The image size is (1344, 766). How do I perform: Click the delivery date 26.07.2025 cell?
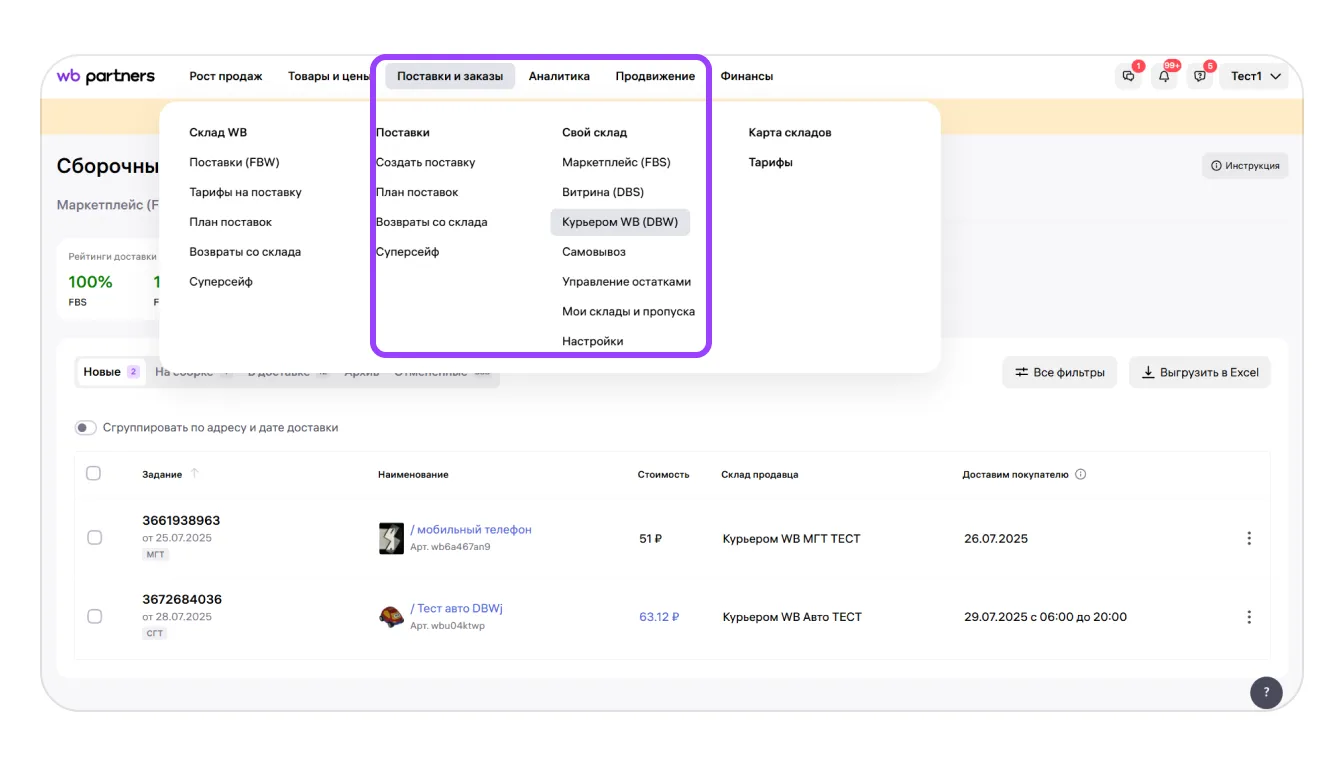coord(996,538)
